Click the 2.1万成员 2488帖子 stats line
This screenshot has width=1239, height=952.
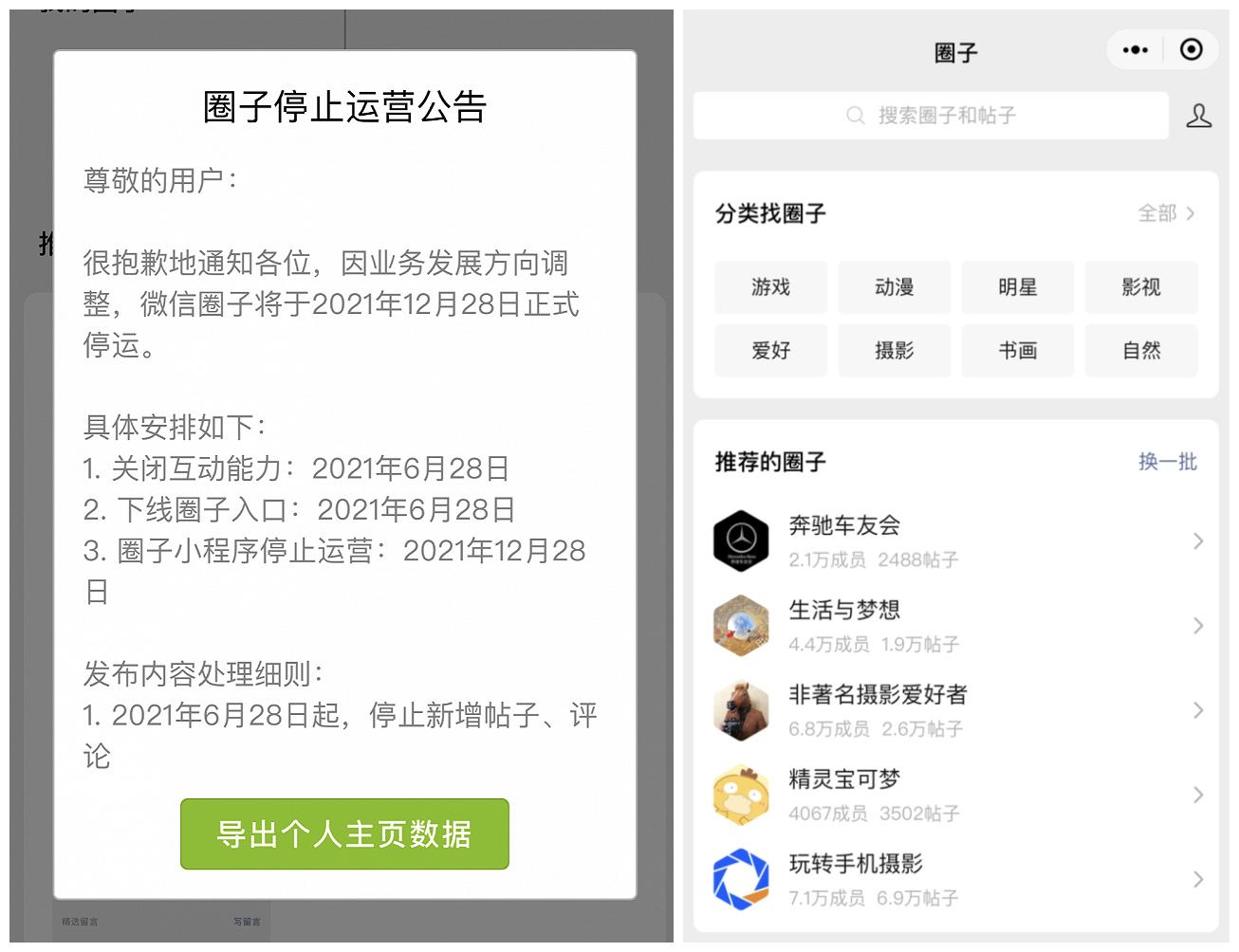pyautogui.click(x=874, y=559)
